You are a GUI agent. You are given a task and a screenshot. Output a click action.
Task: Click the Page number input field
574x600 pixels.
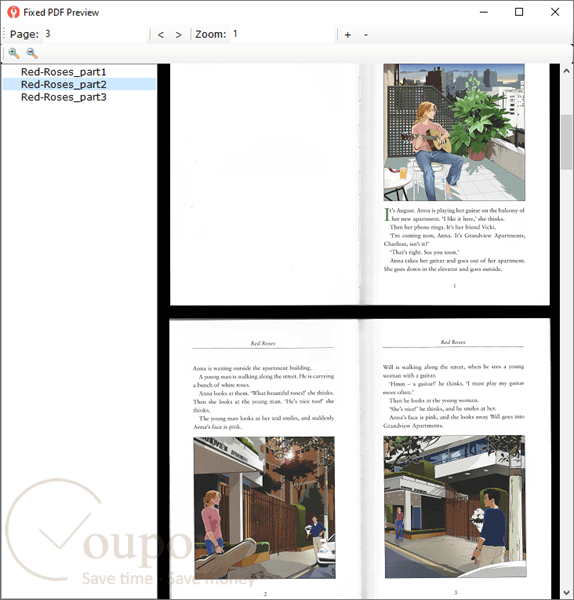pyautogui.click(x=94, y=34)
